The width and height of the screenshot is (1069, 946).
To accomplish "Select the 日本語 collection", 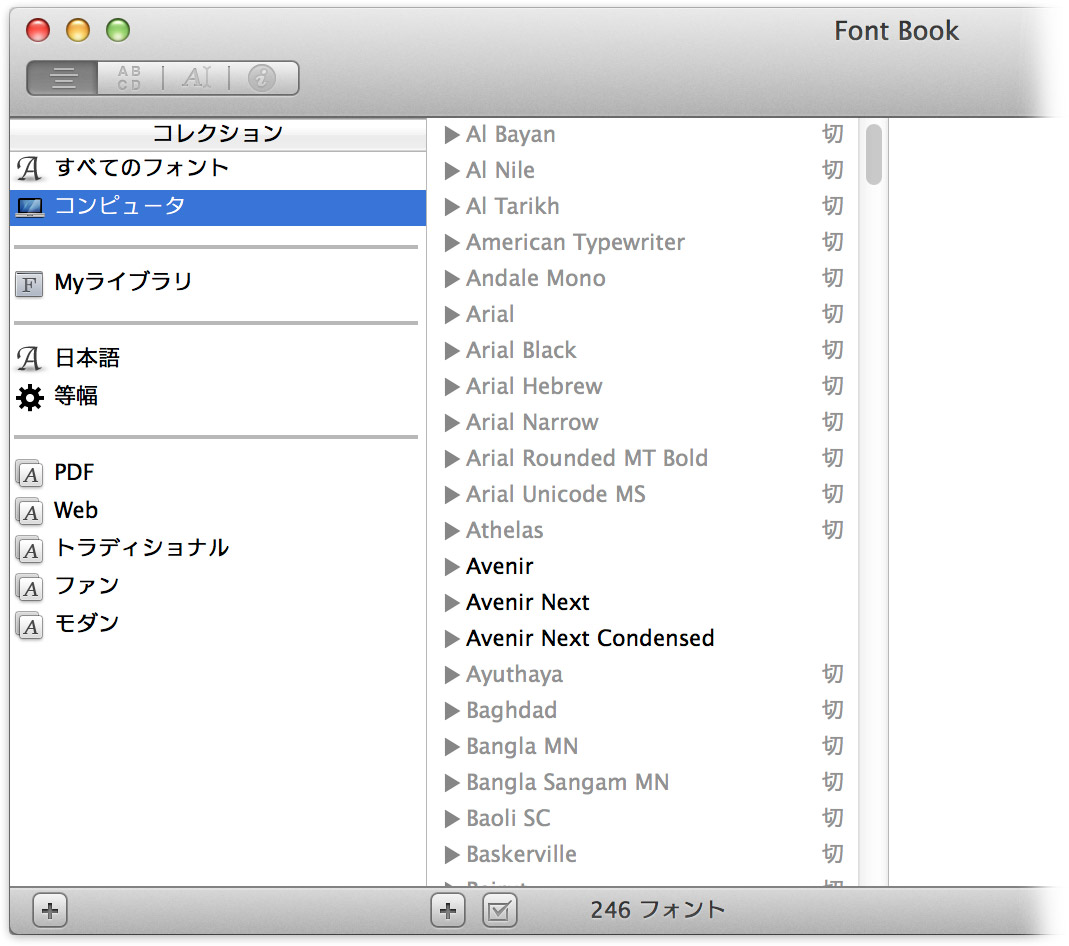I will 218,358.
